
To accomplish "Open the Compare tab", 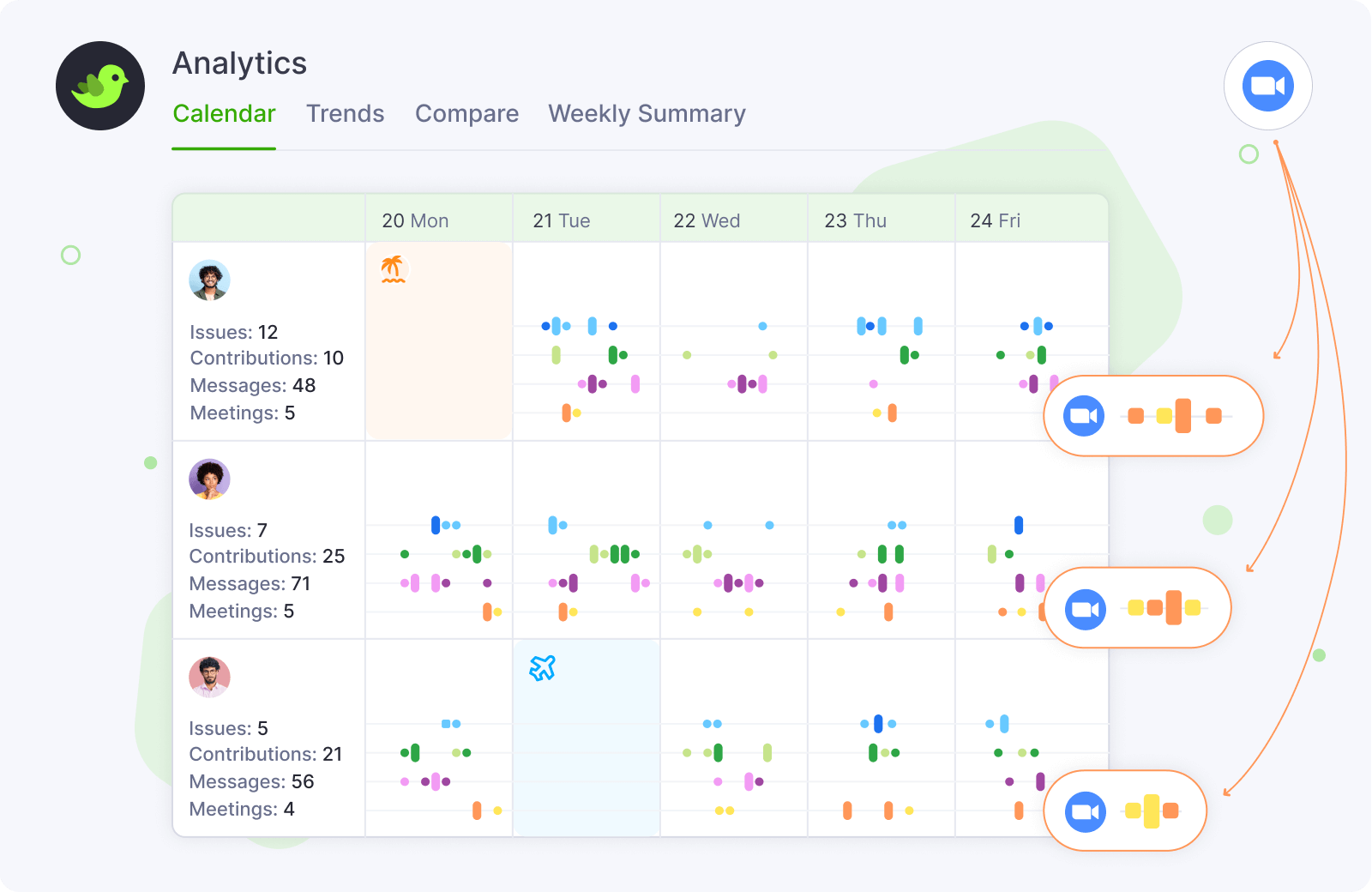I will click(x=466, y=114).
